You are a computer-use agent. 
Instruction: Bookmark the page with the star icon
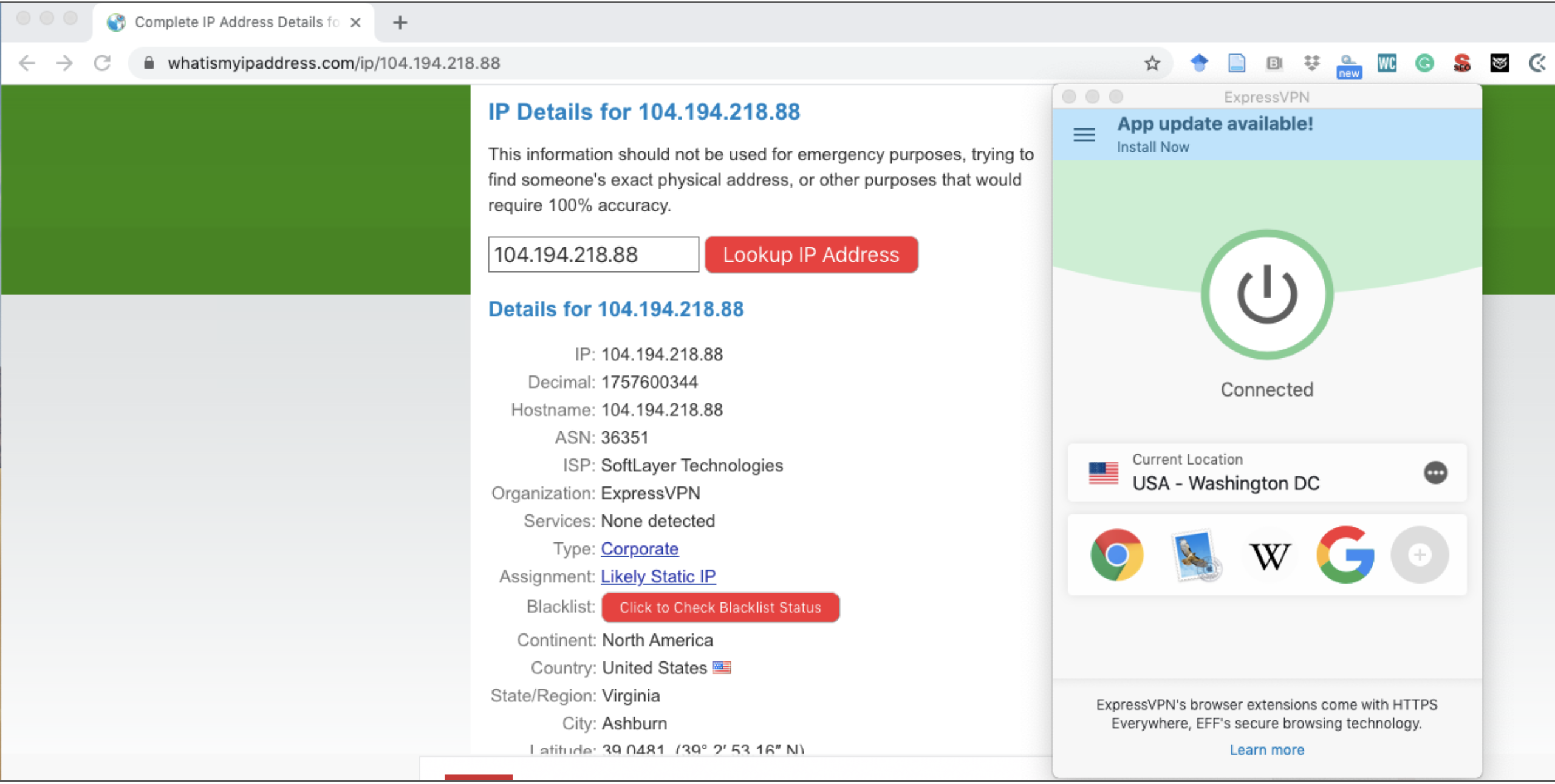[1152, 63]
